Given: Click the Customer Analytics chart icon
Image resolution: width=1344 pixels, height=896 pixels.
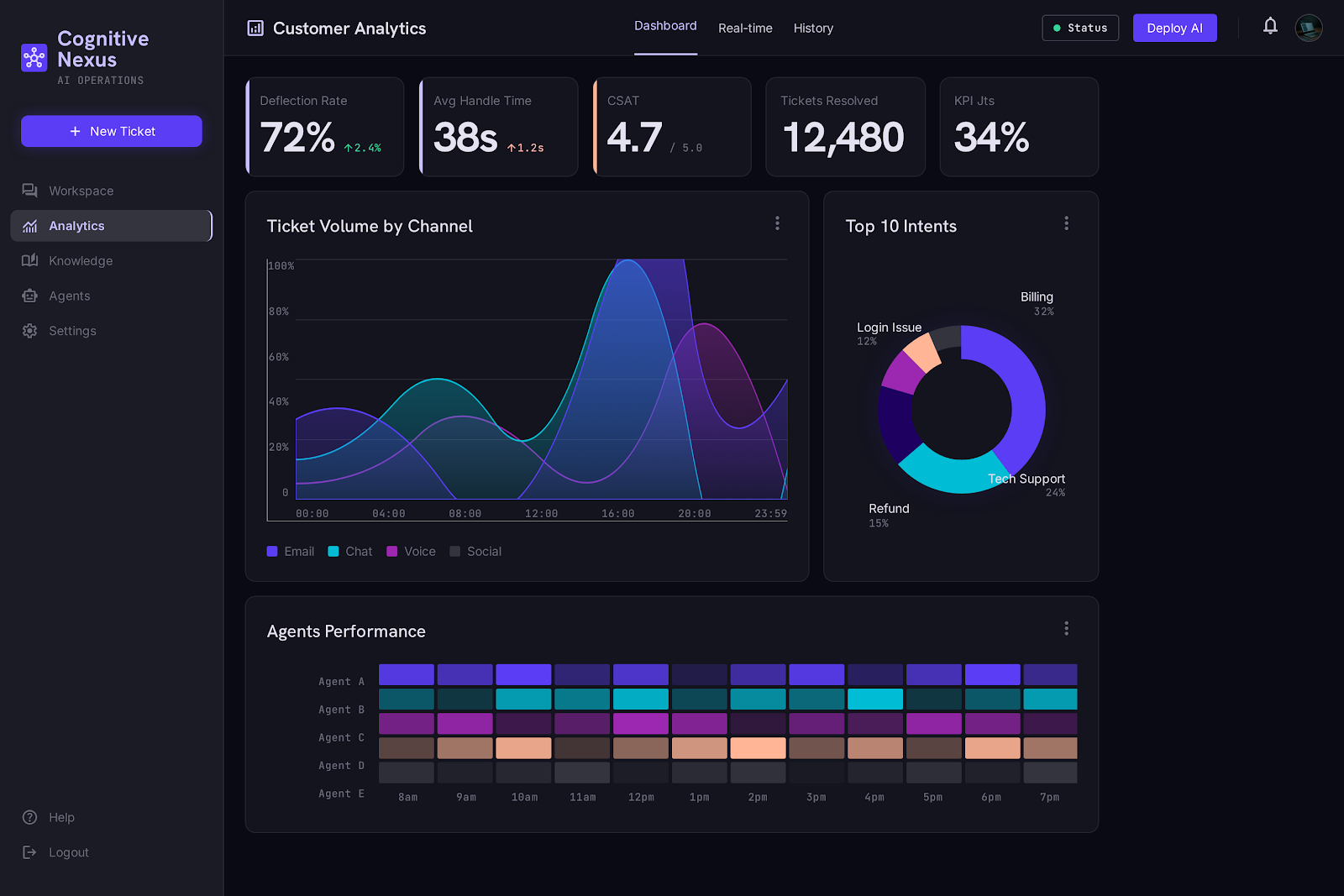Looking at the screenshot, I should tap(255, 29).
